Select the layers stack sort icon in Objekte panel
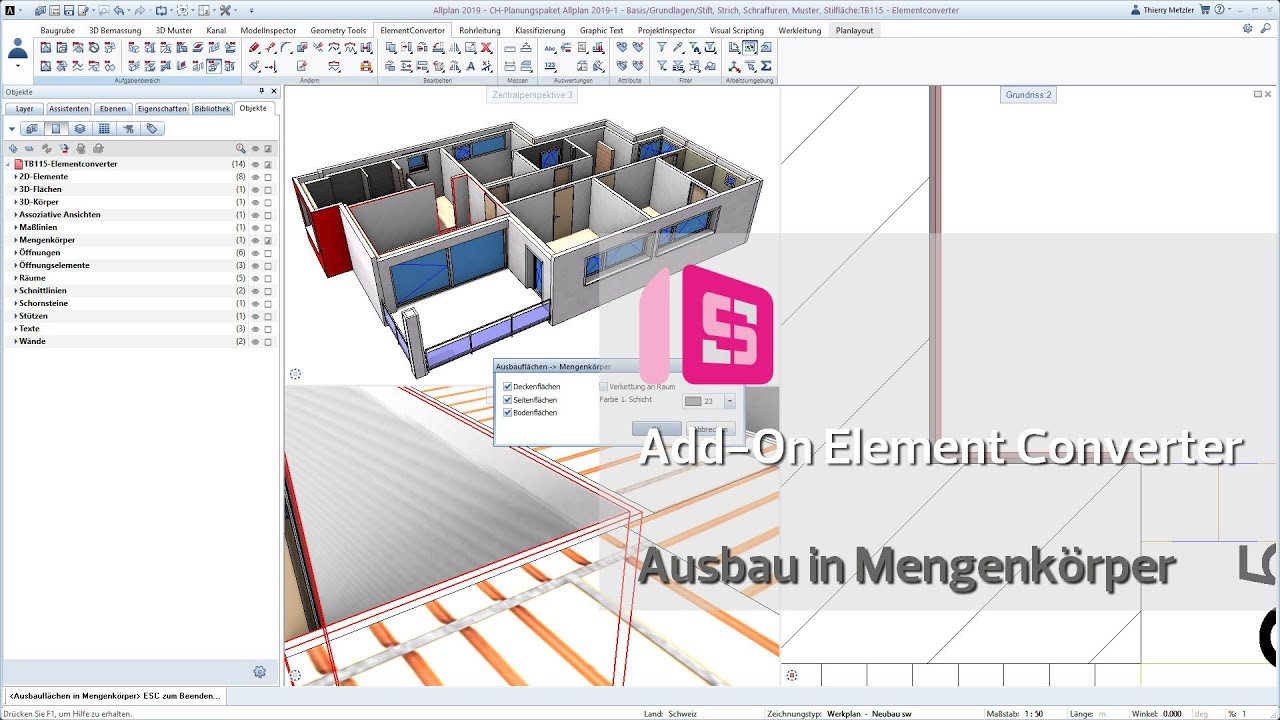Image resolution: width=1280 pixels, height=720 pixels. [79, 129]
